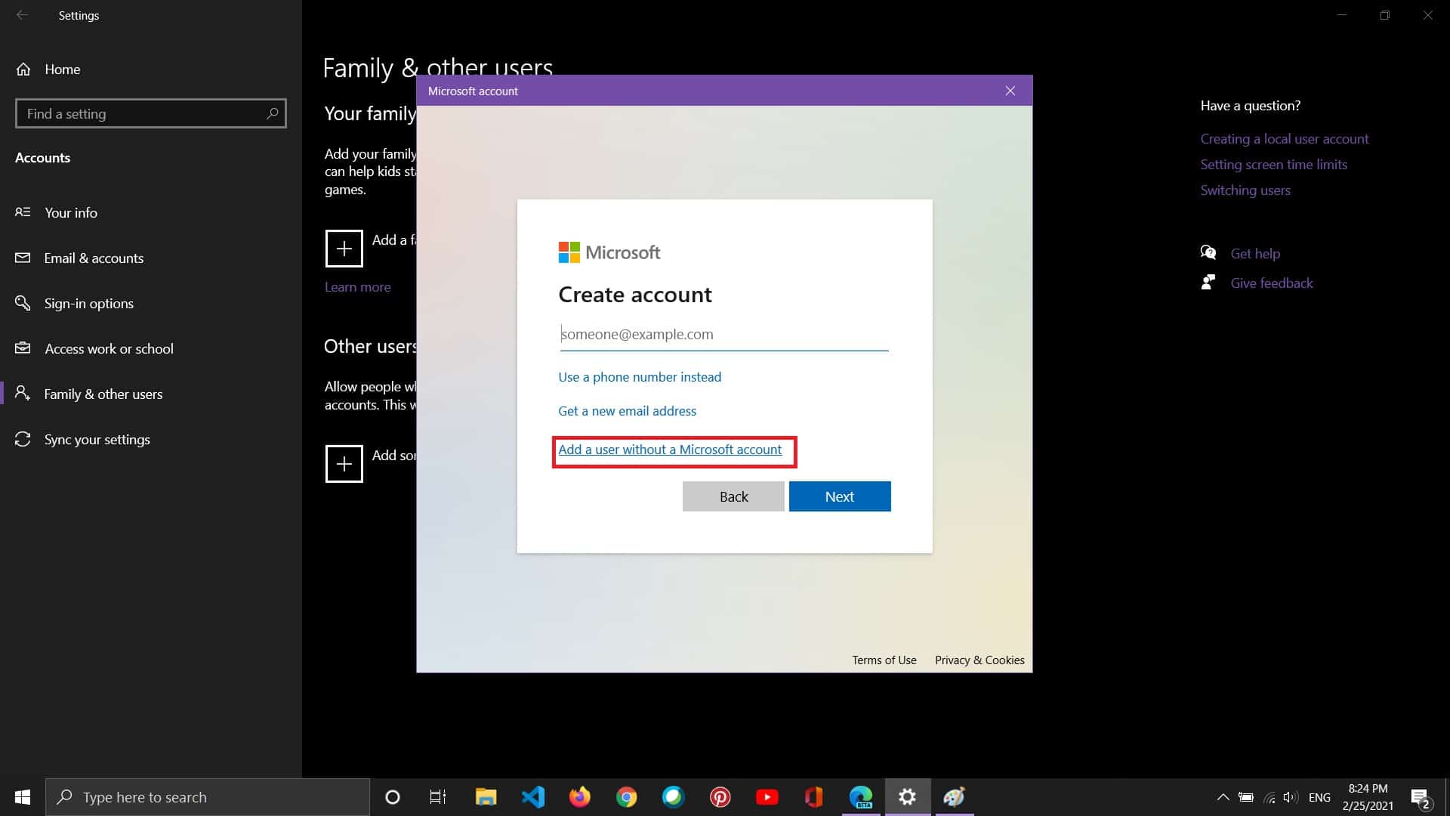The image size is (1456, 816).
Task: Click the back arrow in Settings
Action: pyautogui.click(x=22, y=15)
